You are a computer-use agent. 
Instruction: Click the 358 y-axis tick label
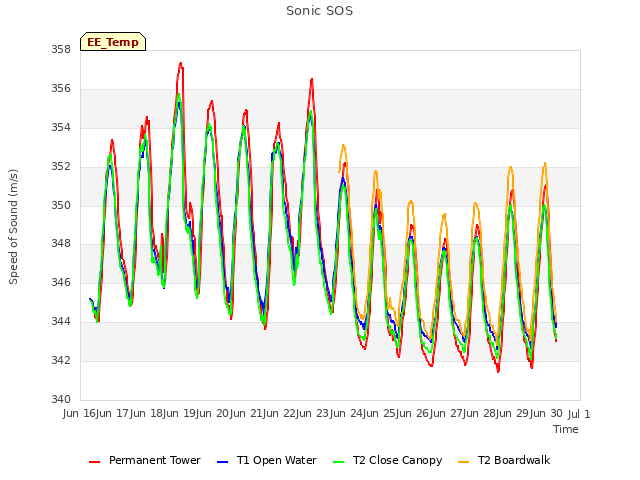click(x=61, y=49)
